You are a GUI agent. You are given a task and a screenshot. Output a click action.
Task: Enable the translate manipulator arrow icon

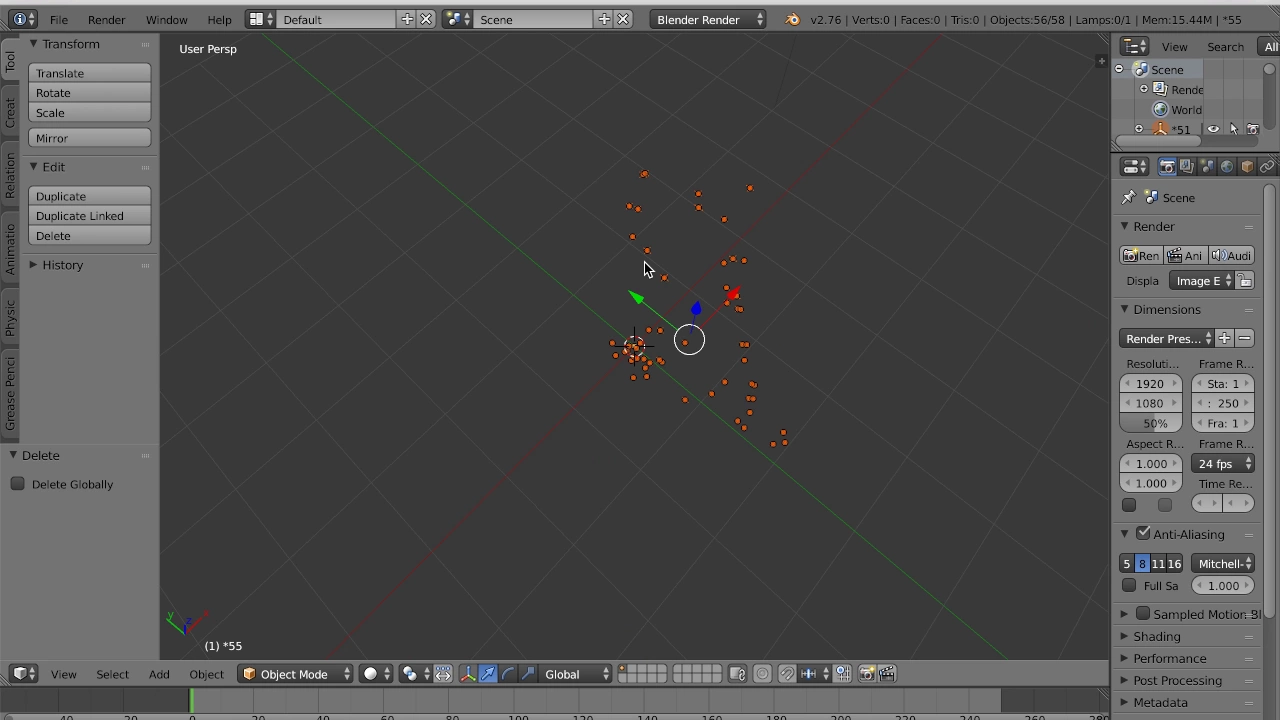(x=488, y=674)
